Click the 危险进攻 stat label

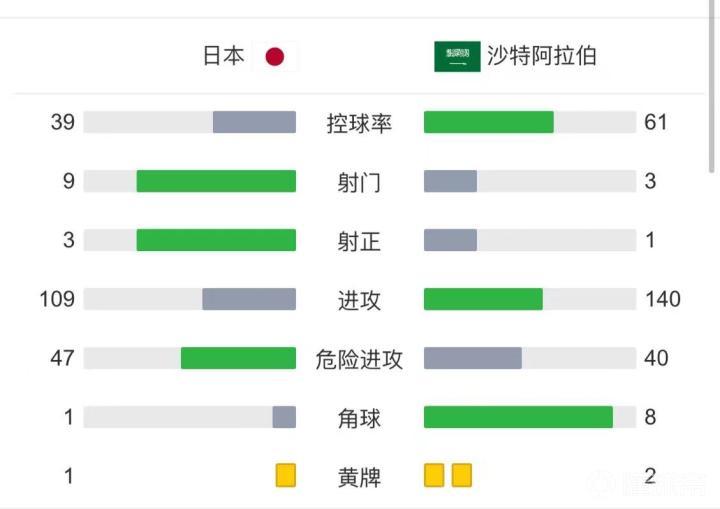click(x=359, y=358)
